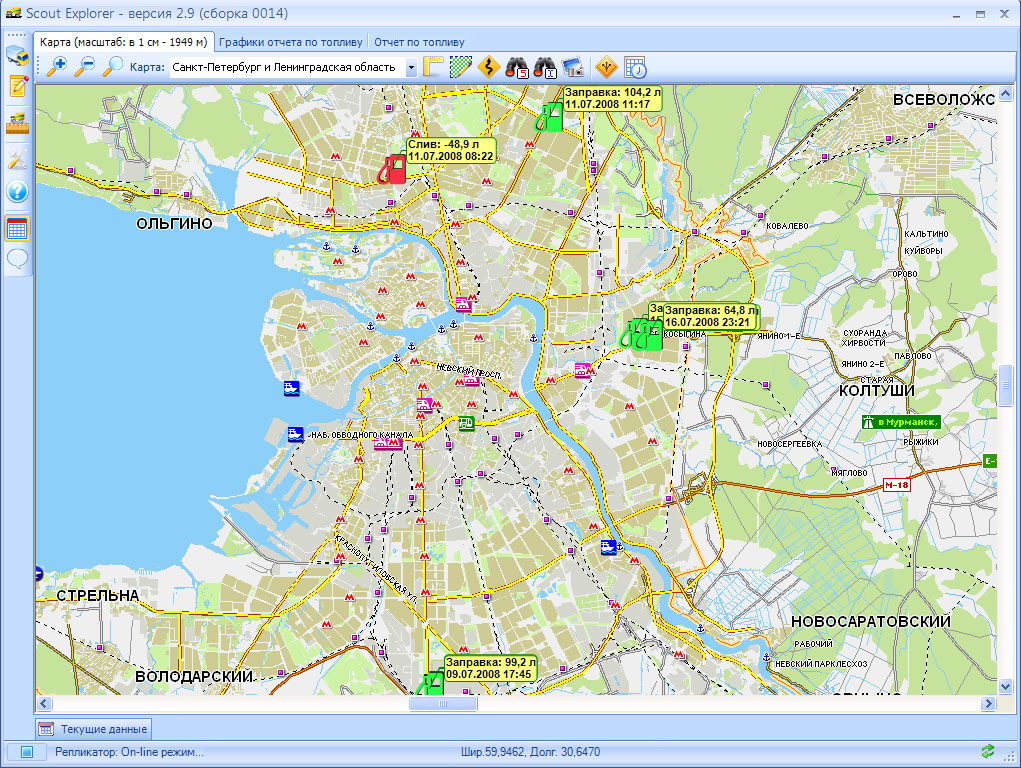Select the checkered zone editing tool
Screen dimensions: 1021x768
(460, 66)
